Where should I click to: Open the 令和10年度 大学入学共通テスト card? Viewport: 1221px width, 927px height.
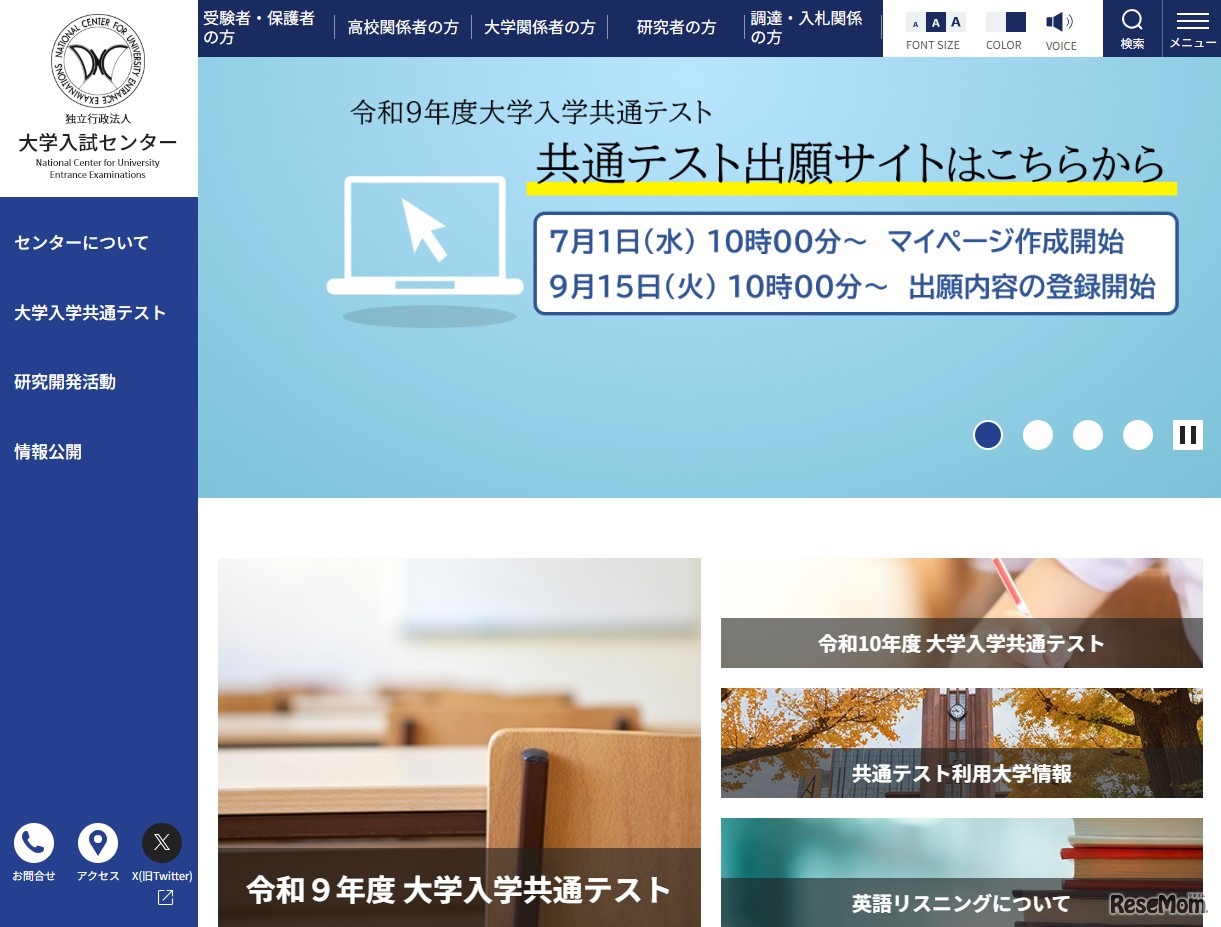[x=961, y=613]
